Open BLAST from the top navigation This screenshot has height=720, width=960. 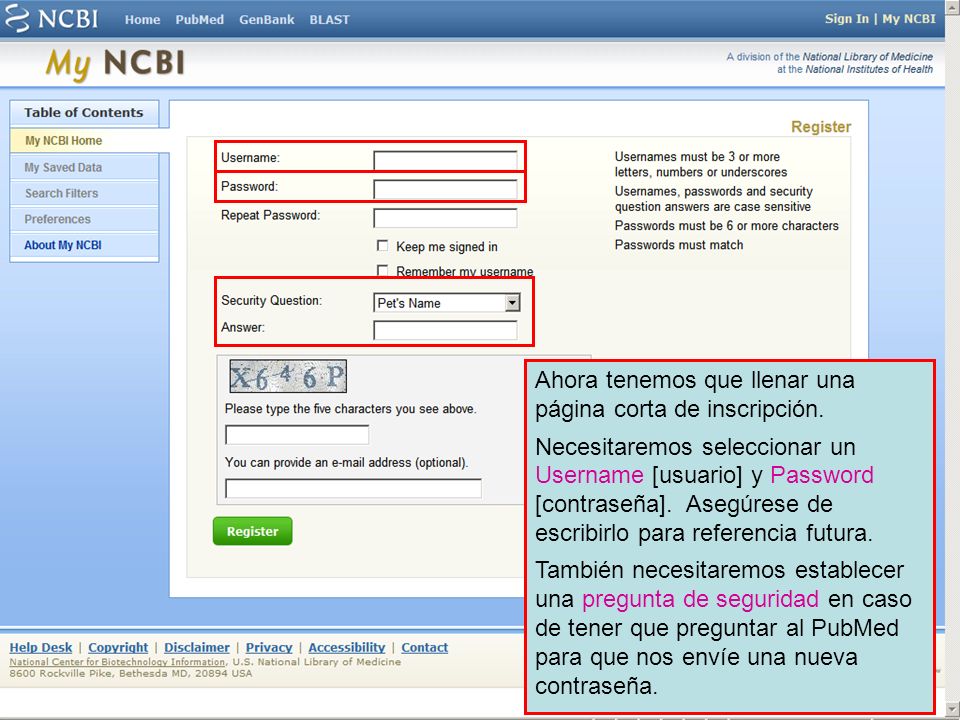329,20
